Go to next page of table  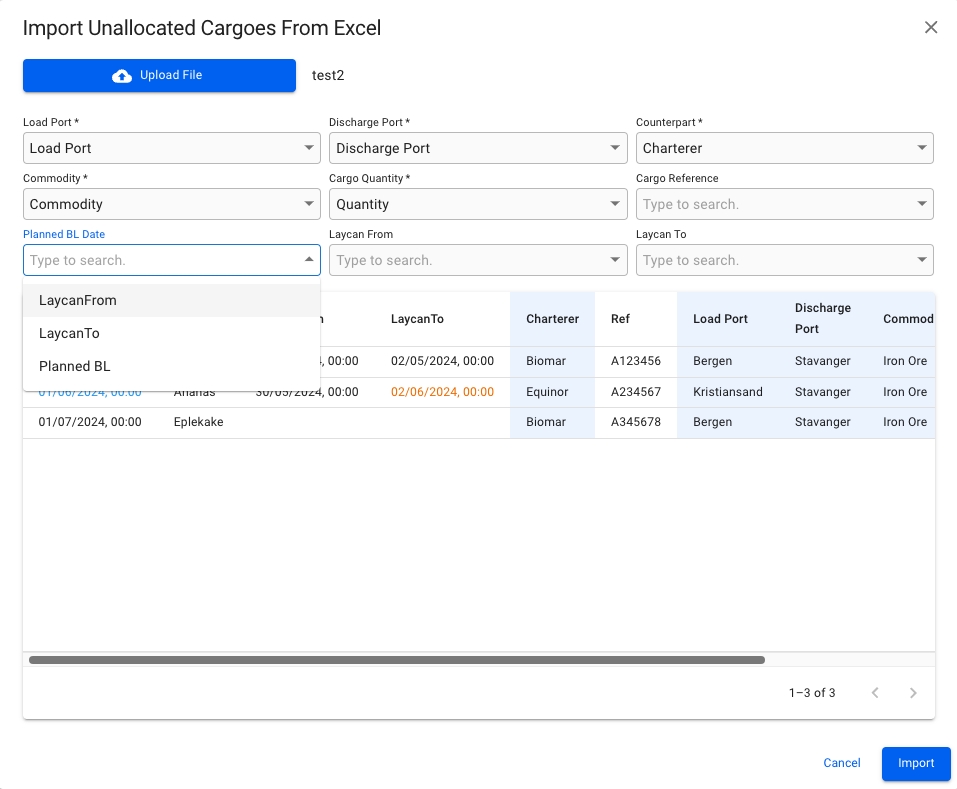[912, 693]
